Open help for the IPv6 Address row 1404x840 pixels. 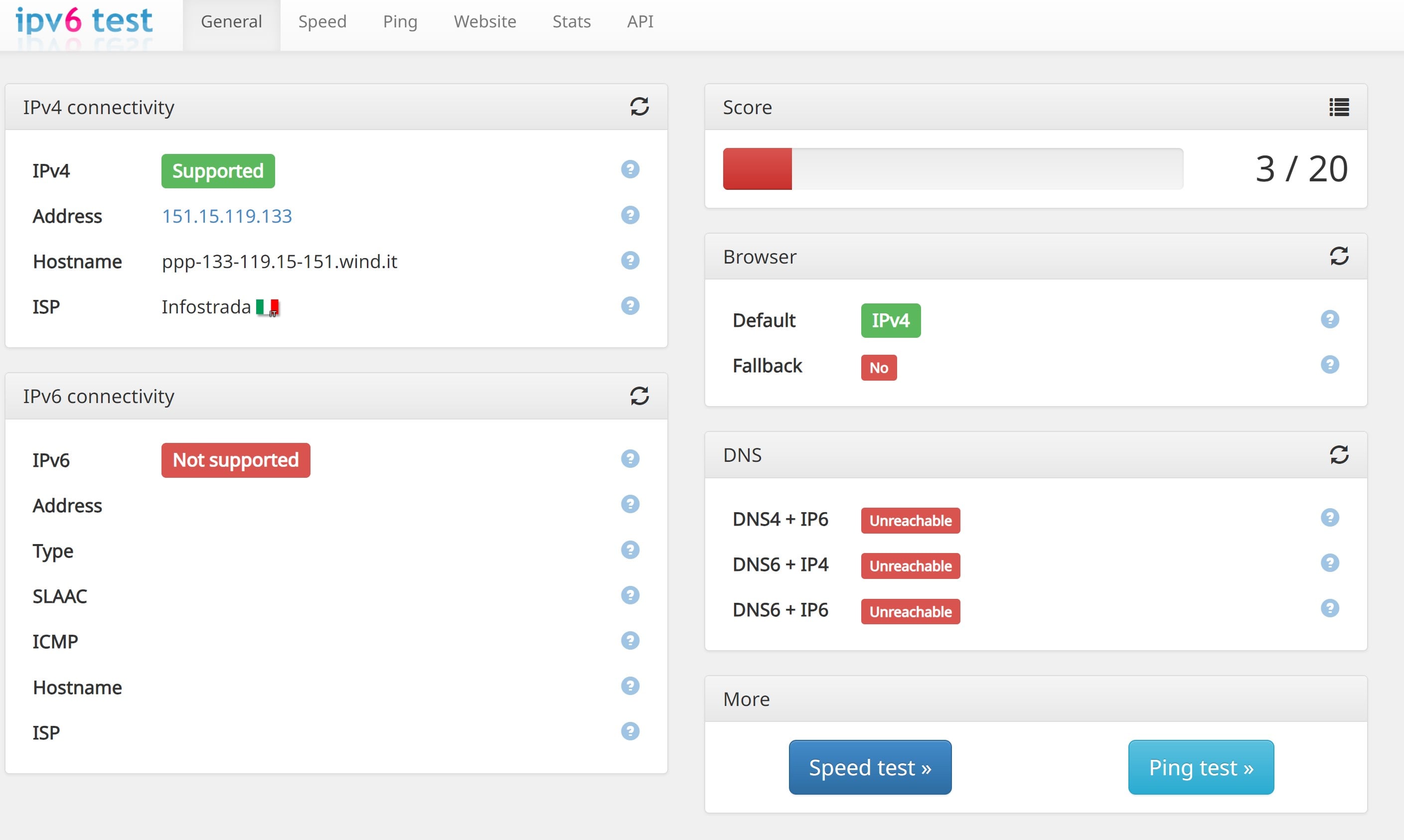click(x=630, y=504)
